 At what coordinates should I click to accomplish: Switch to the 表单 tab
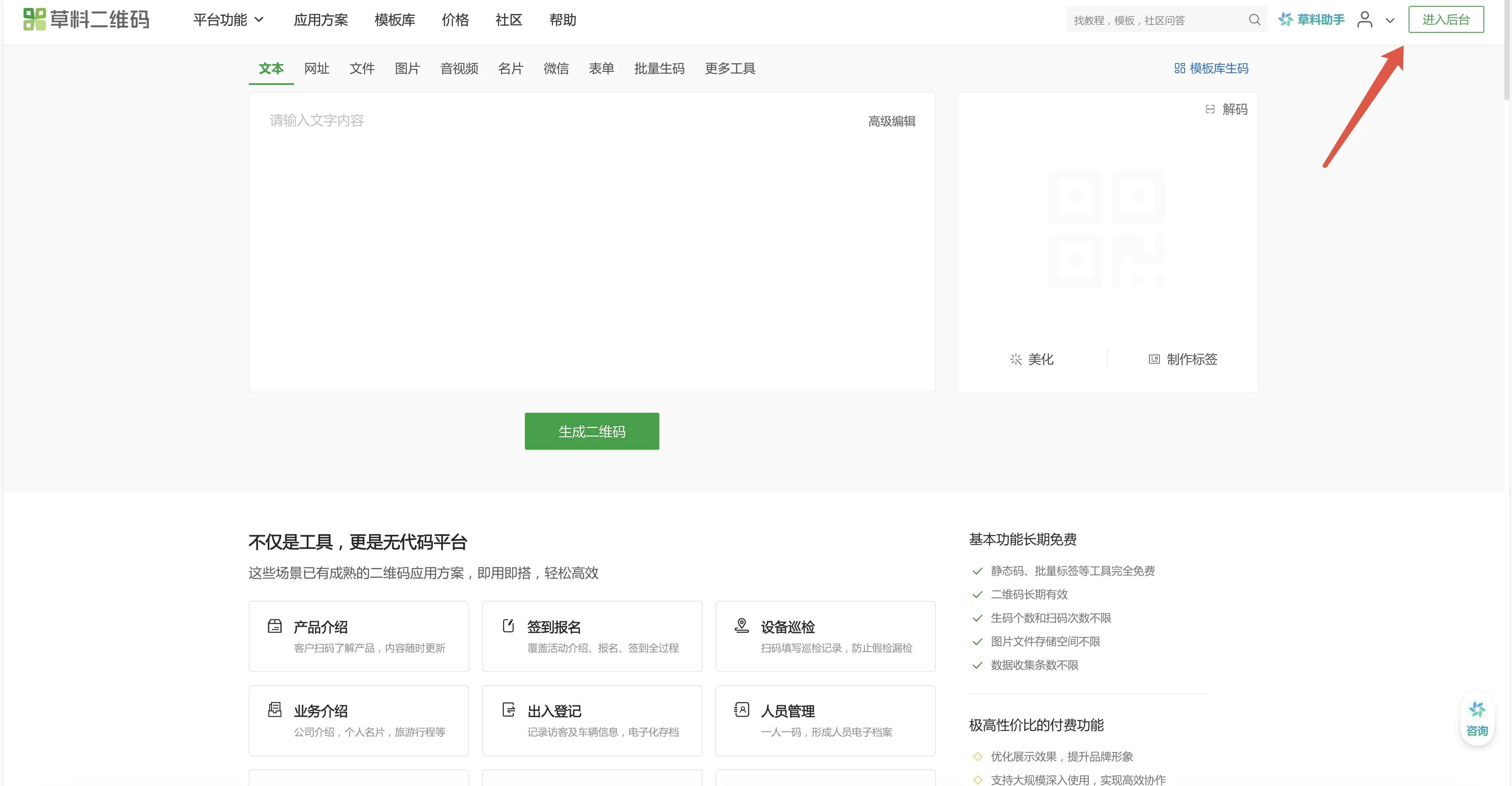pos(602,69)
